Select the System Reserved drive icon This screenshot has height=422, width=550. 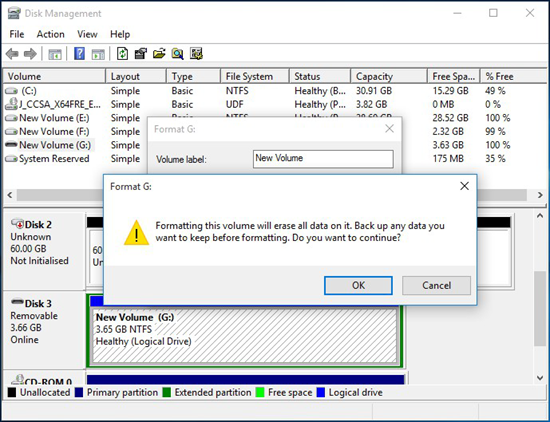click(x=11, y=159)
